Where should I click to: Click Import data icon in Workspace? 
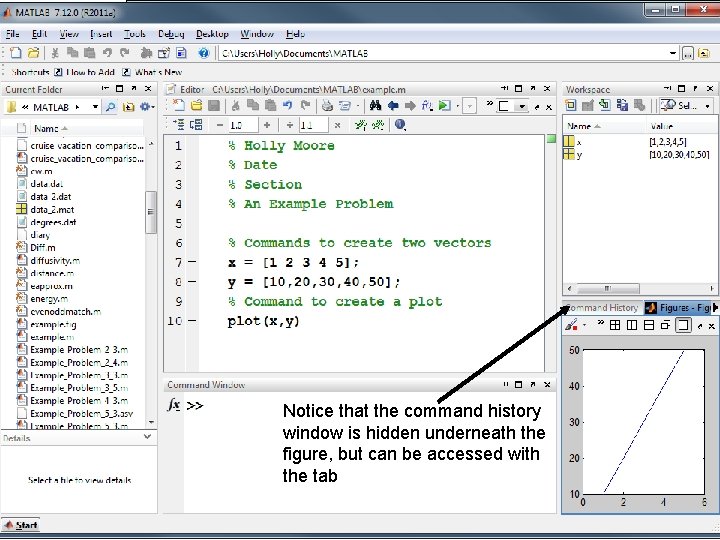tap(605, 106)
